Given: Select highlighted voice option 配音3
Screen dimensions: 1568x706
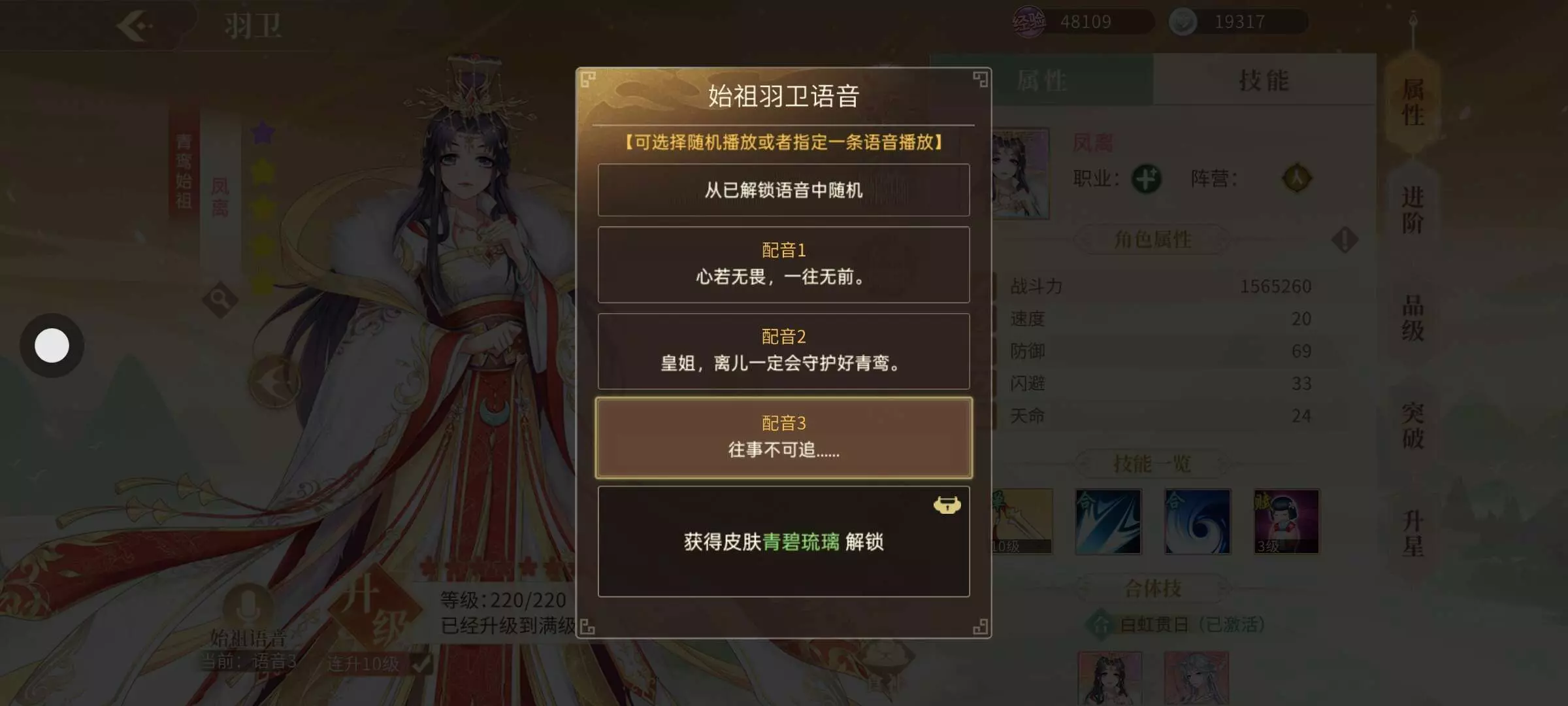Looking at the screenshot, I should click(783, 437).
